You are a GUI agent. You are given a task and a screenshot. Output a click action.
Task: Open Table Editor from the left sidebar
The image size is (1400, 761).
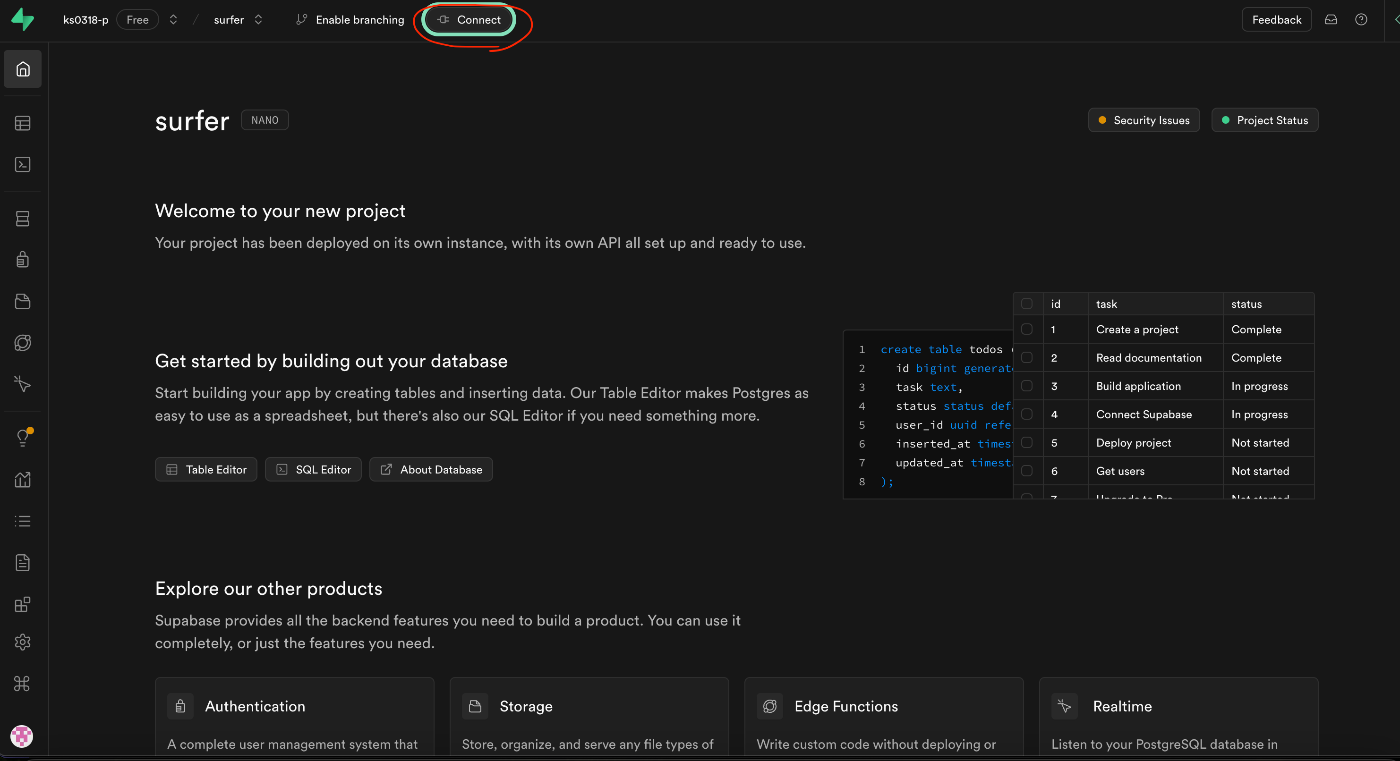point(23,124)
